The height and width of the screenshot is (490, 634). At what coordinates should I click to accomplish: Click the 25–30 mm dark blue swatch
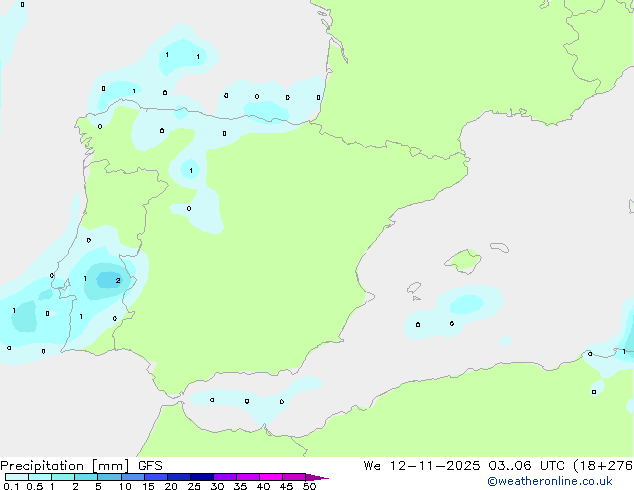[x=201, y=477]
